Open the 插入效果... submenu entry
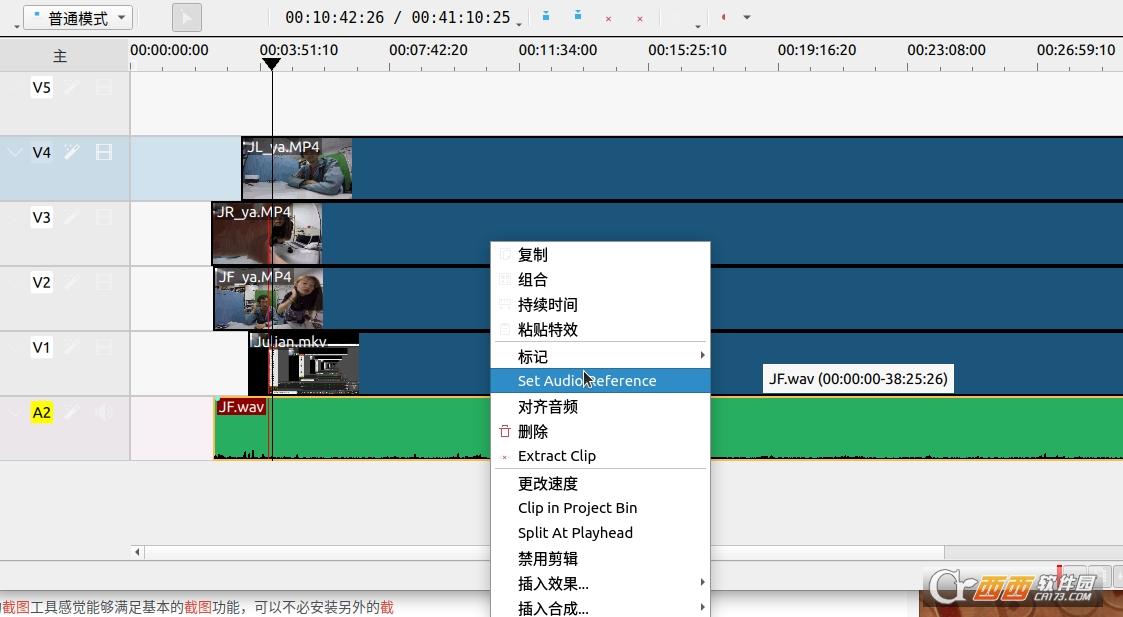Viewport: 1123px width, 617px height. click(x=600, y=583)
